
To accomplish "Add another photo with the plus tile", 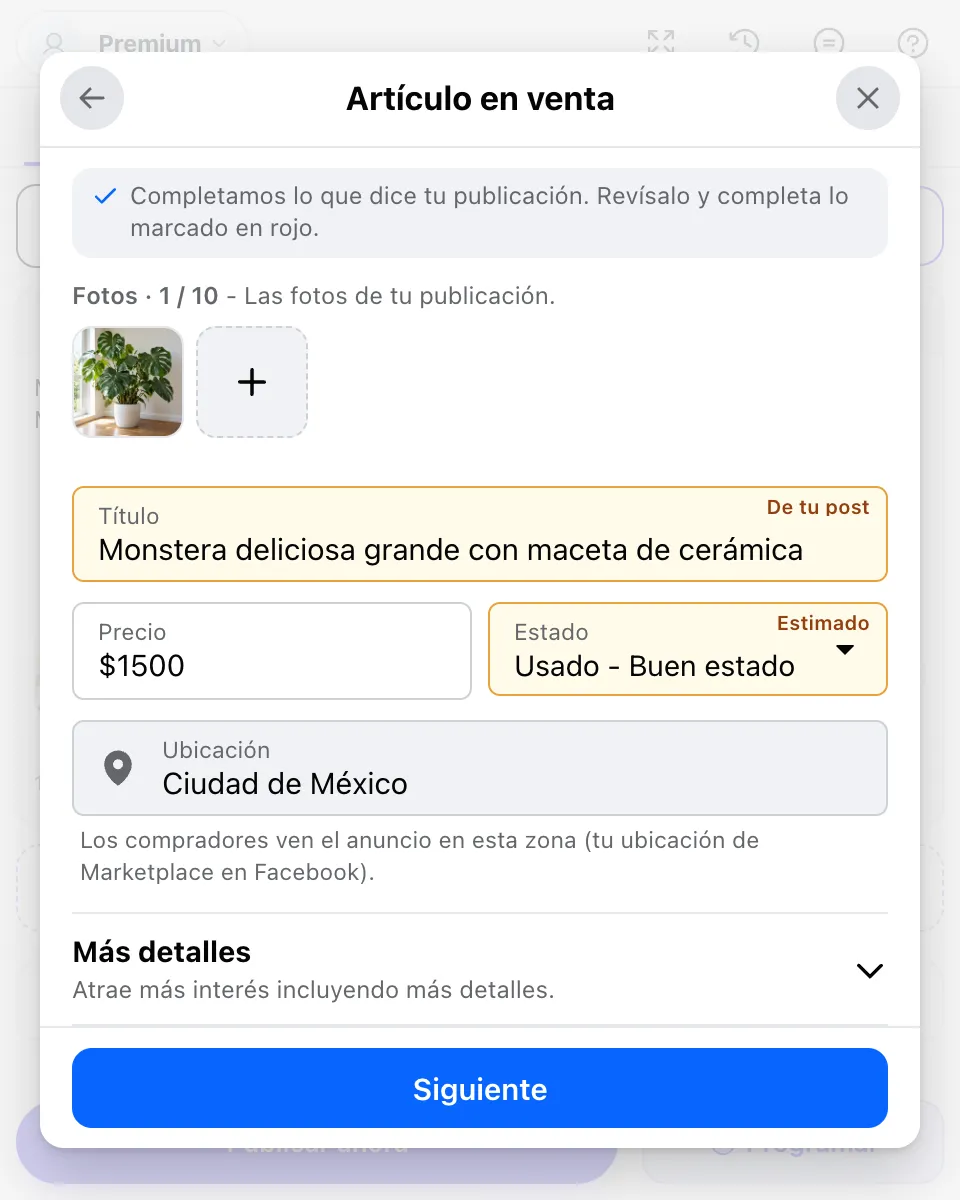I will (252, 382).
